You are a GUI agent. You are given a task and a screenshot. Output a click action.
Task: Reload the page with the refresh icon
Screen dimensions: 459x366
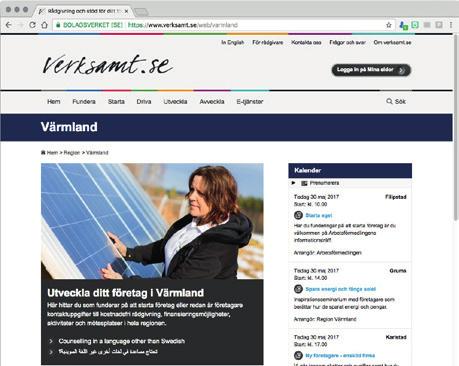[x=32, y=25]
